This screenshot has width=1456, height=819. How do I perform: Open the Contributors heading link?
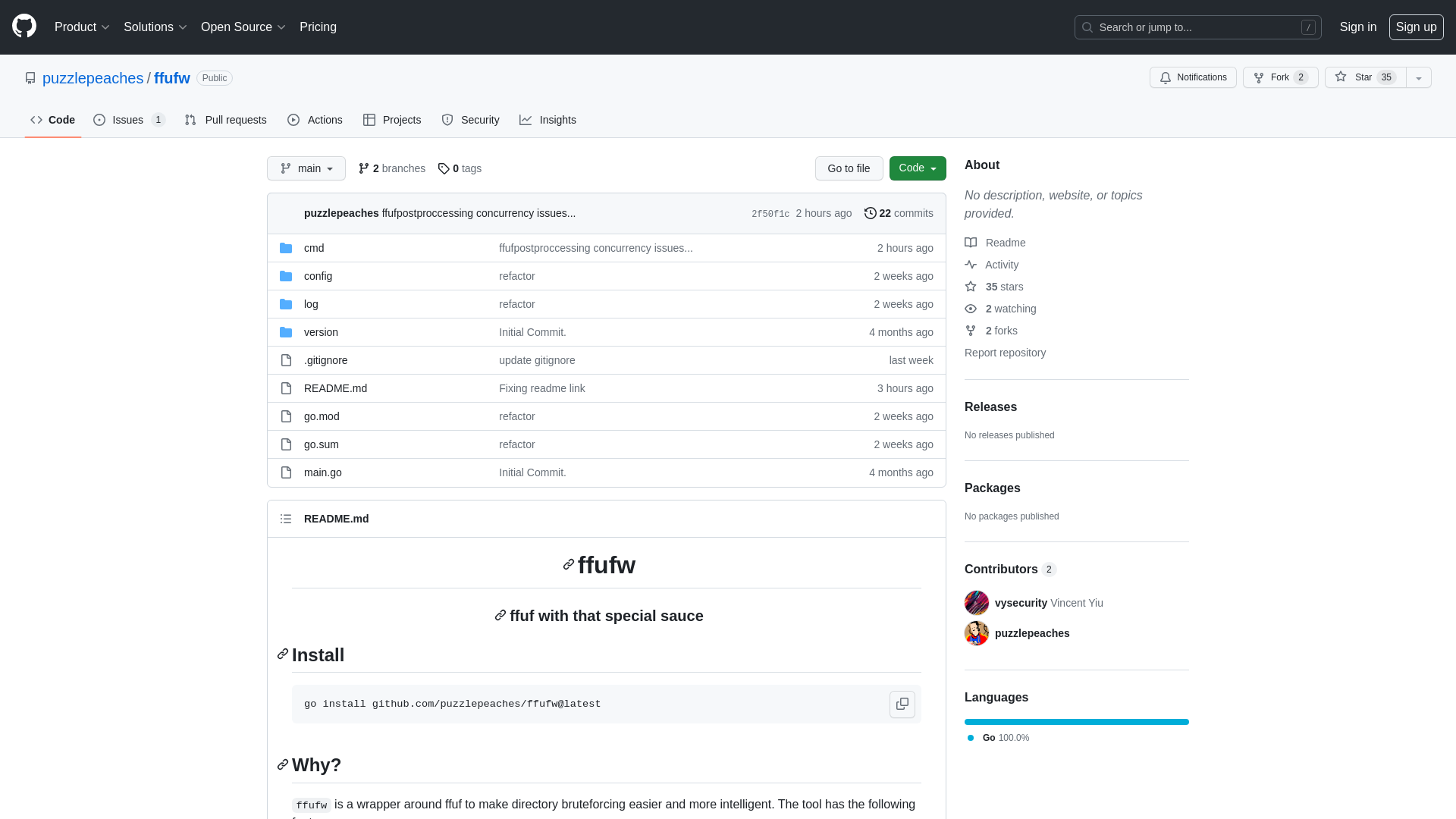tap(1010, 569)
